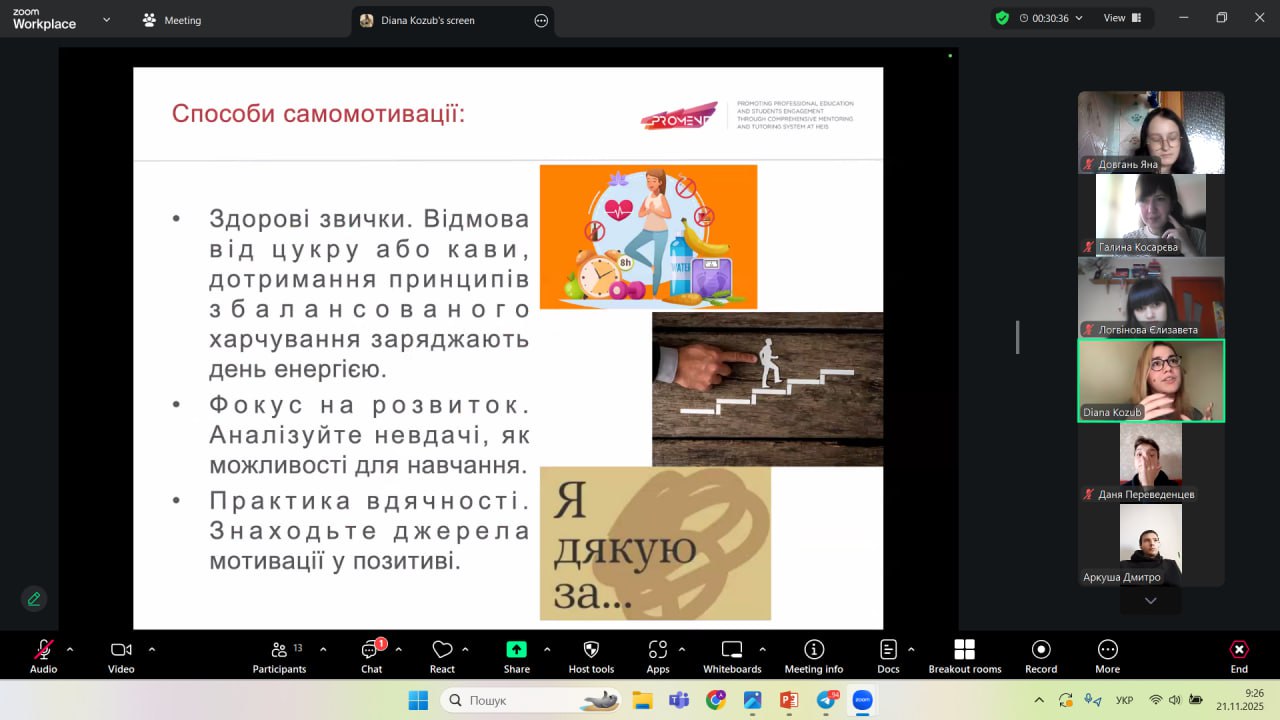
Task: Select Diana Kozub's video thumbnail
Action: coord(1150,380)
